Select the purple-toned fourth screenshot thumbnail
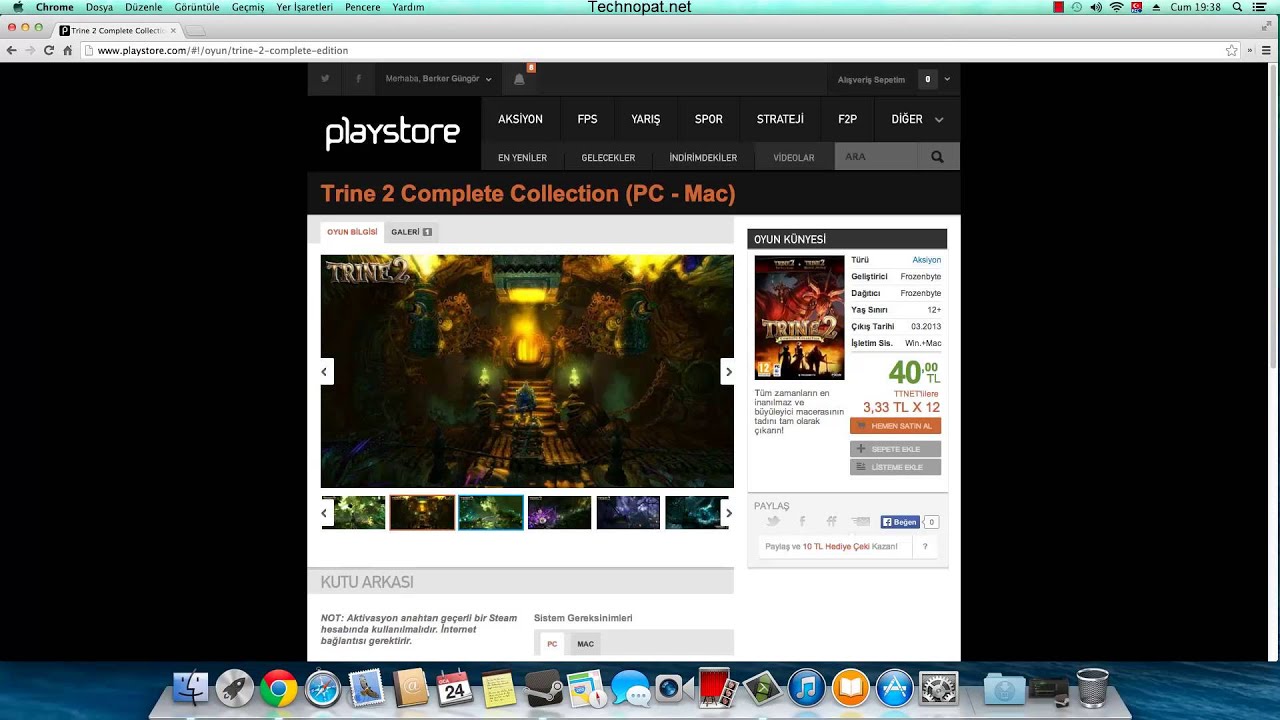Image resolution: width=1280 pixels, height=720 pixels. tap(559, 513)
